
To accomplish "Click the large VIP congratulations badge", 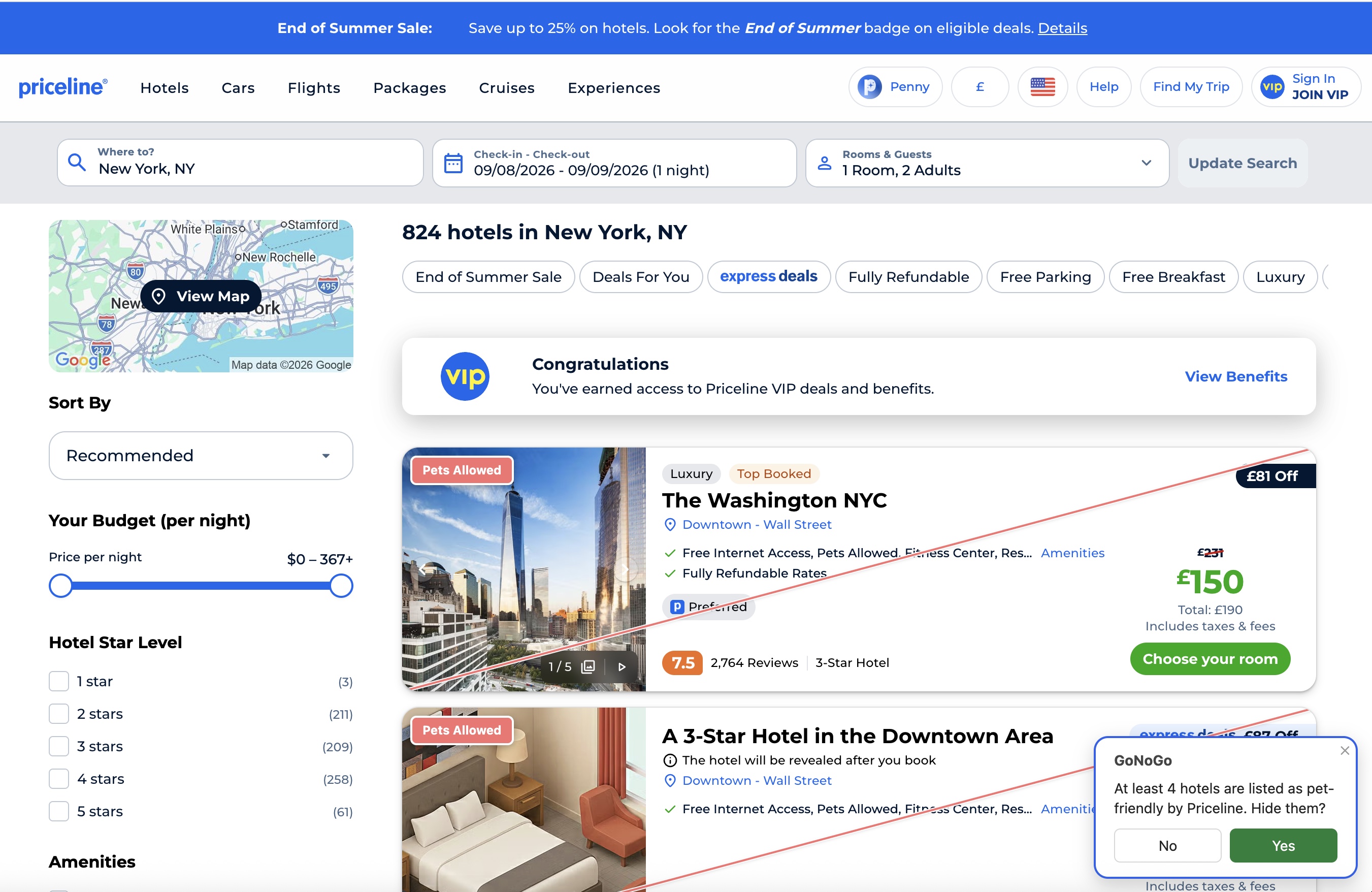I will pos(465,376).
